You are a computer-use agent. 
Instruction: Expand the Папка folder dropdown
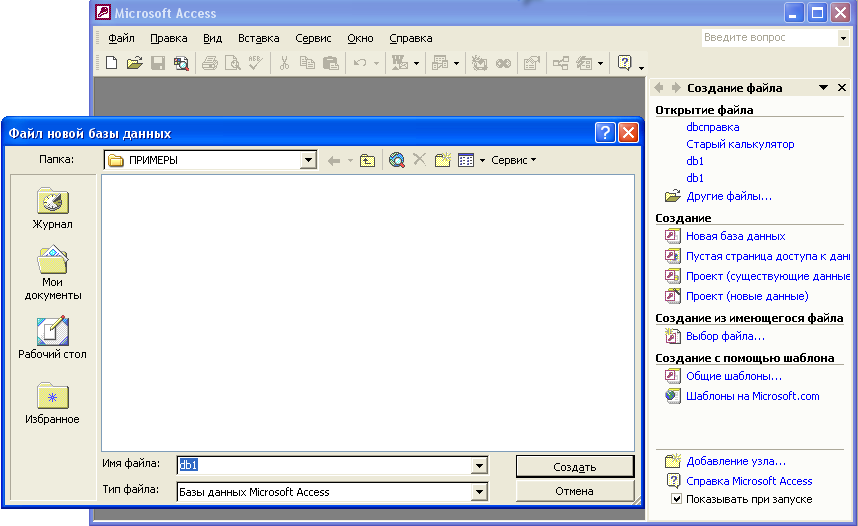pyautogui.click(x=309, y=160)
